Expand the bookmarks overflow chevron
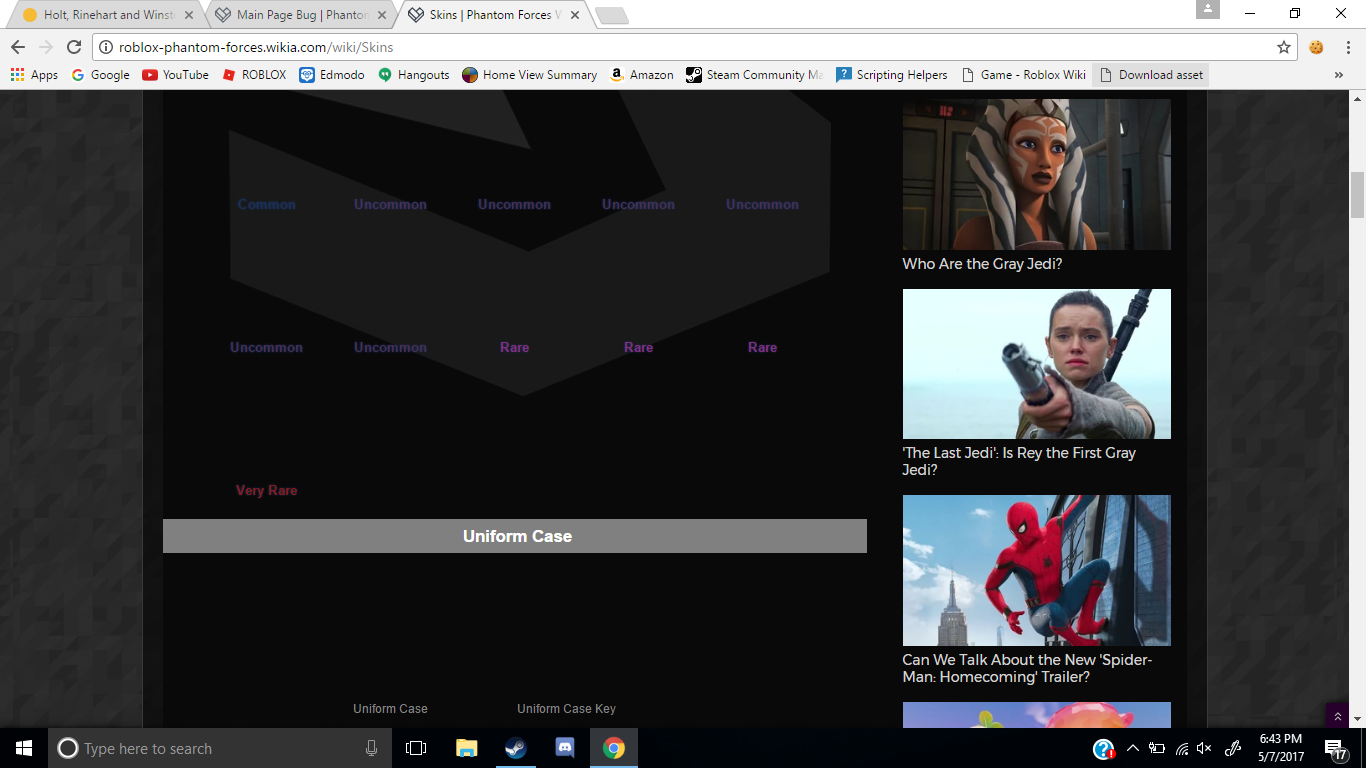This screenshot has width=1366, height=768. point(1339,75)
